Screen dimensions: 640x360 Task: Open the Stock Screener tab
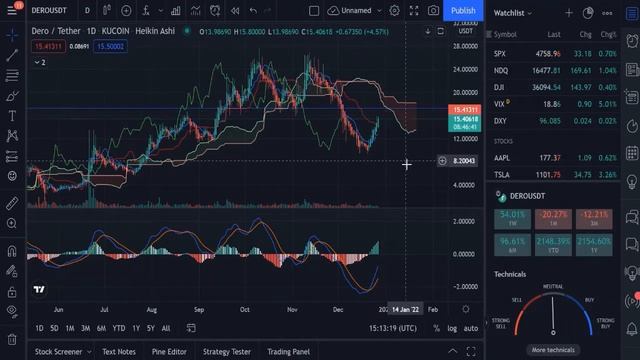[58, 352]
